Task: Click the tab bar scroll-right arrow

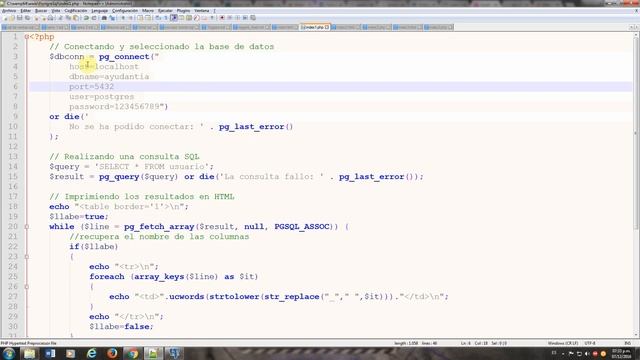Action: [x=636, y=27]
